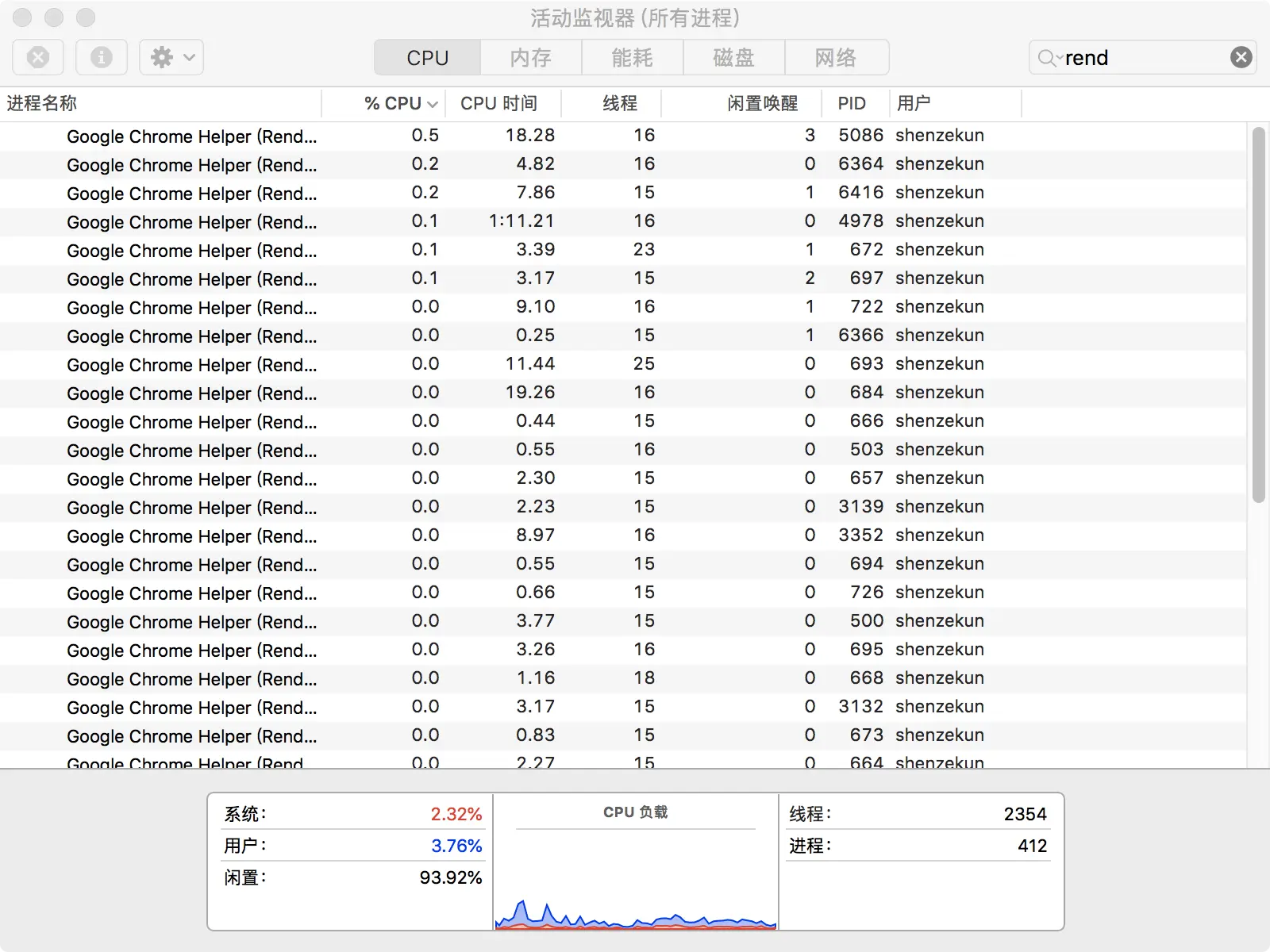Switch to the 内存 tab
This screenshot has width=1270, height=952.
531,57
